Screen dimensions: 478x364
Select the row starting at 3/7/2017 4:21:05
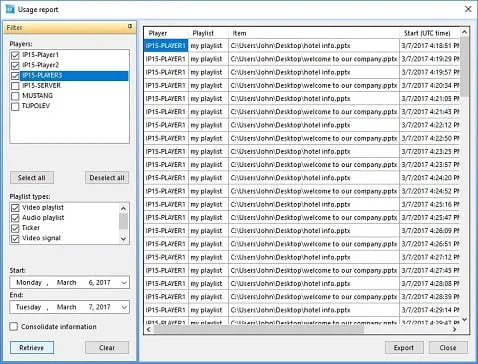click(x=302, y=99)
